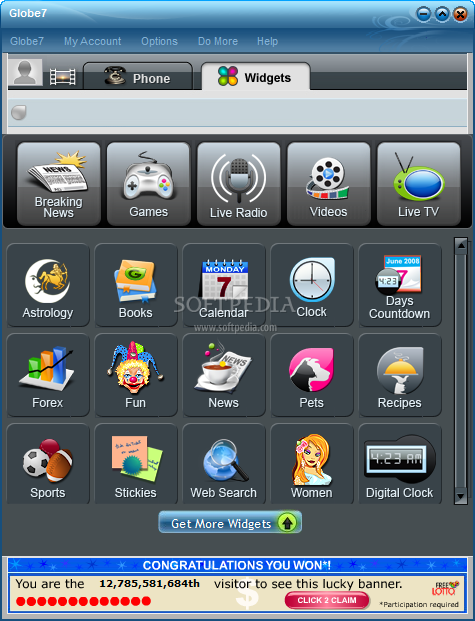Click the user profile avatar icon
This screenshot has width=475, height=621.
click(25, 72)
